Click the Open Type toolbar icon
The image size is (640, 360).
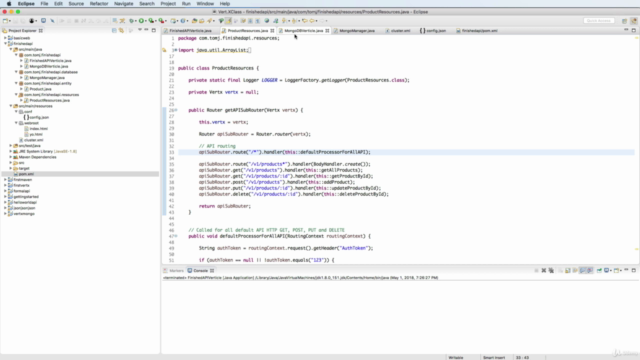click(x=195, y=20)
